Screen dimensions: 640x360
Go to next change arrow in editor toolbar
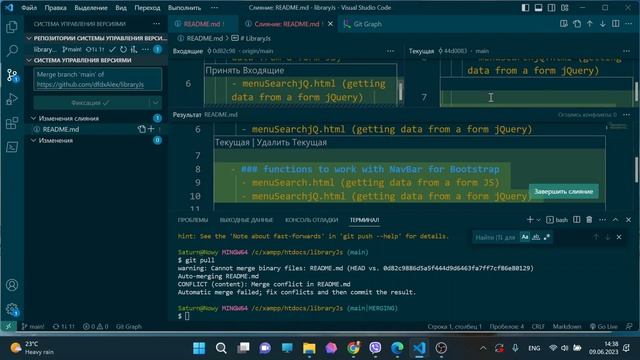(602, 24)
